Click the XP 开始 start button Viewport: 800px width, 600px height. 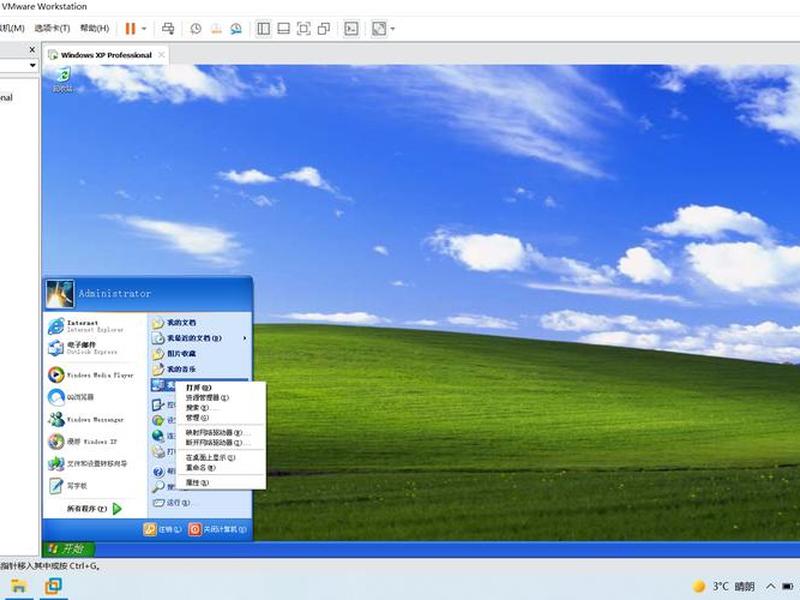pos(68,549)
